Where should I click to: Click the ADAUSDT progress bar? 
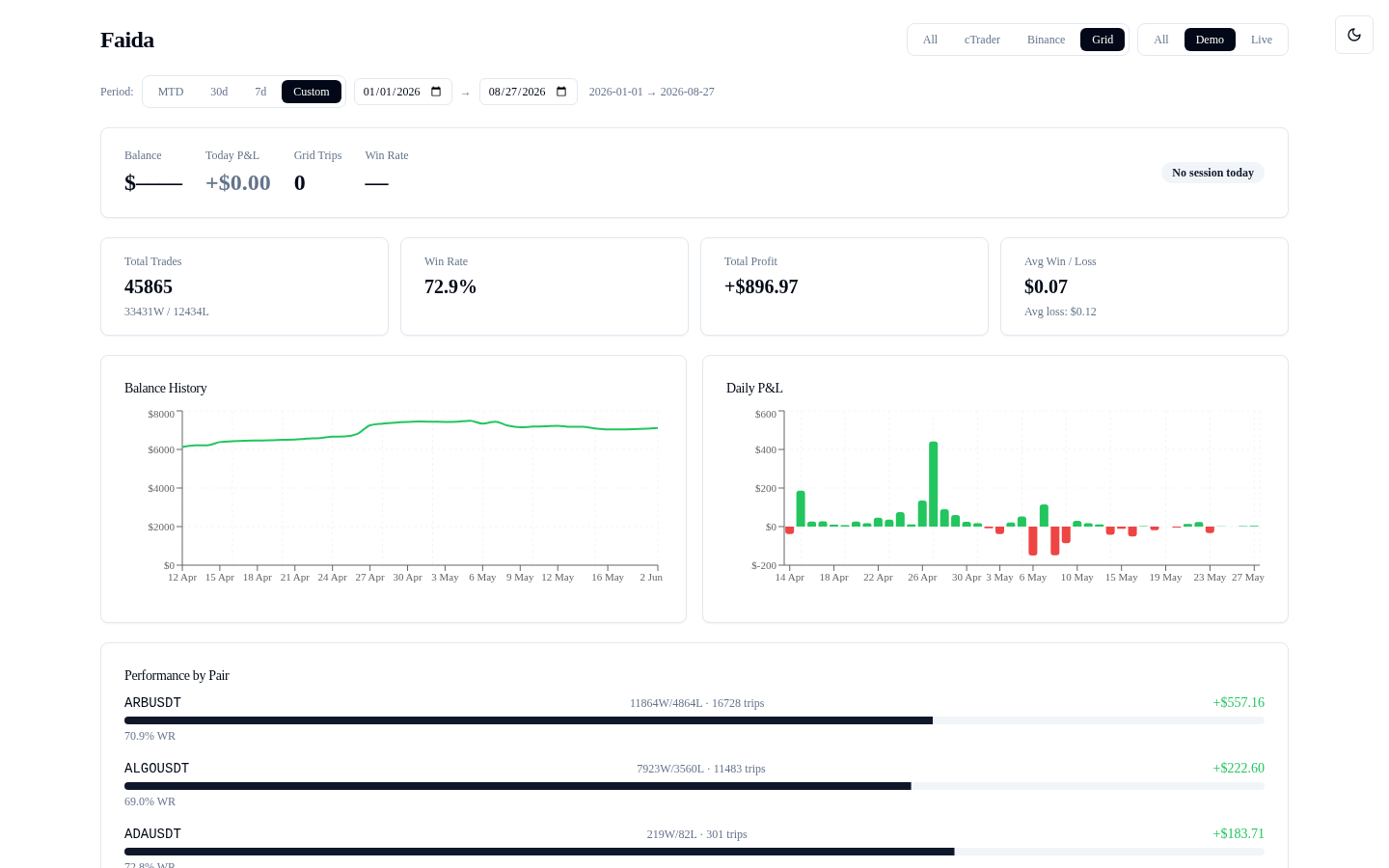pyautogui.click(x=694, y=852)
